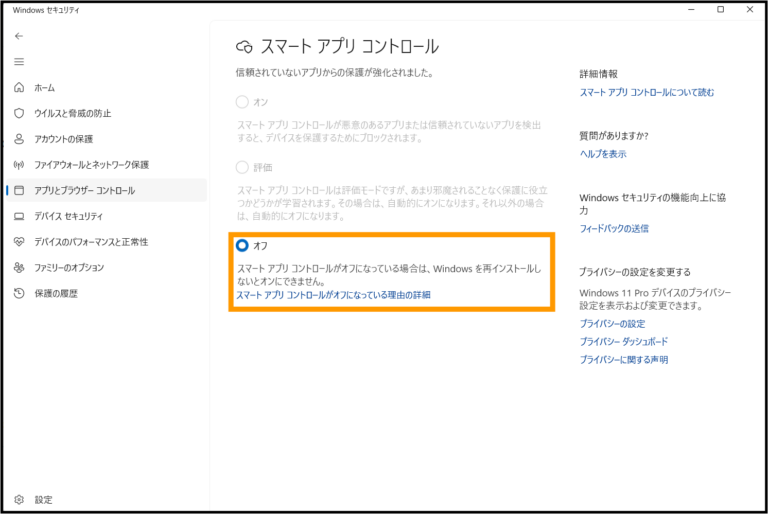
Task: Click the 質問がありますか? heading
Action: (614, 136)
